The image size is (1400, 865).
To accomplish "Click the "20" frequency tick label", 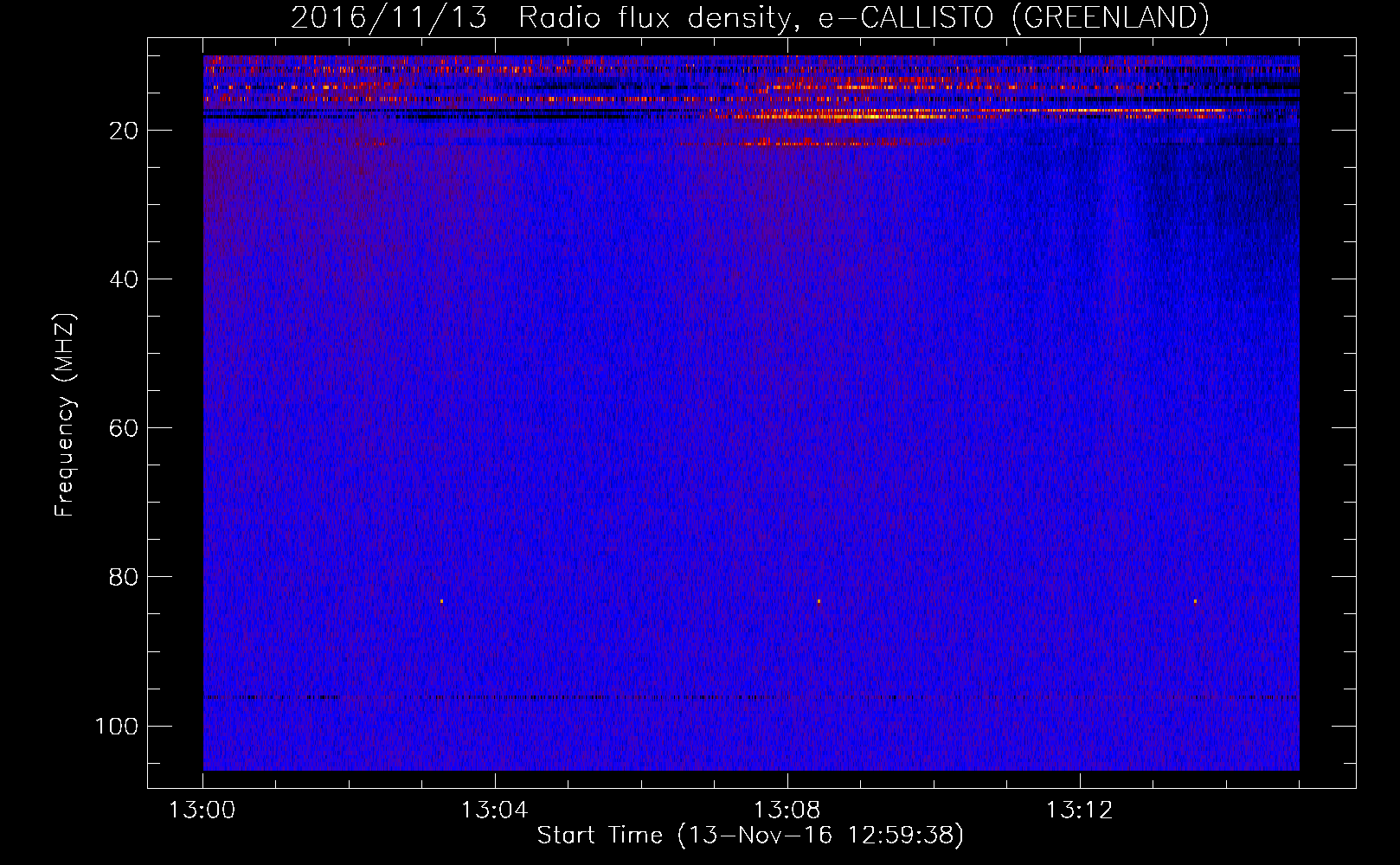I will click(x=125, y=131).
